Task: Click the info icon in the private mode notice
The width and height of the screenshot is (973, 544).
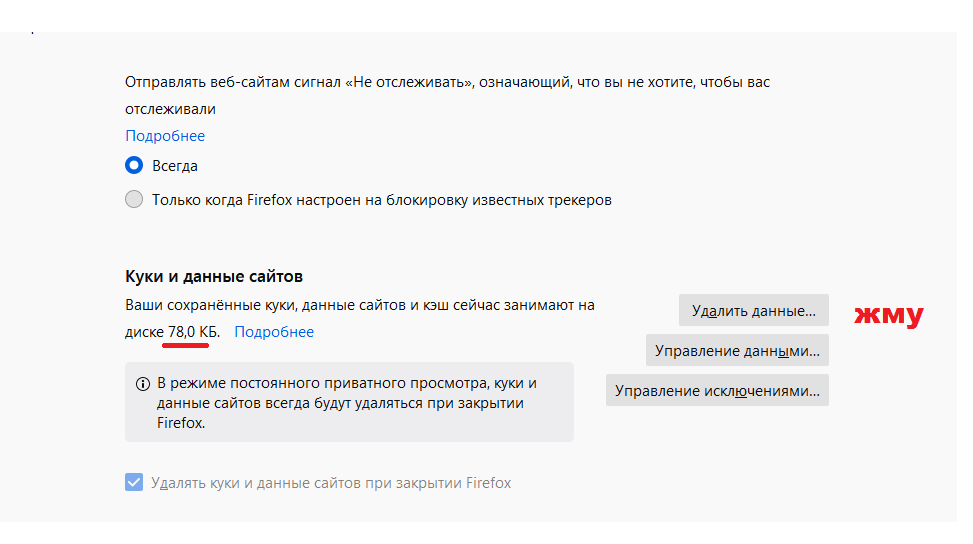Action: click(143, 384)
